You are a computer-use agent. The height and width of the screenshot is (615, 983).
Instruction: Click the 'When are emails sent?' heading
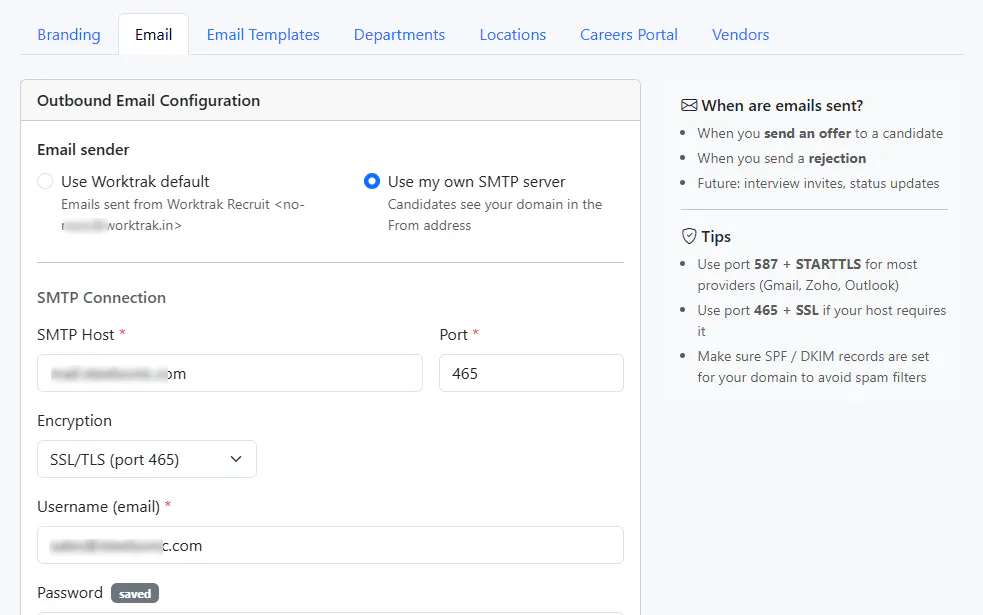tap(782, 105)
